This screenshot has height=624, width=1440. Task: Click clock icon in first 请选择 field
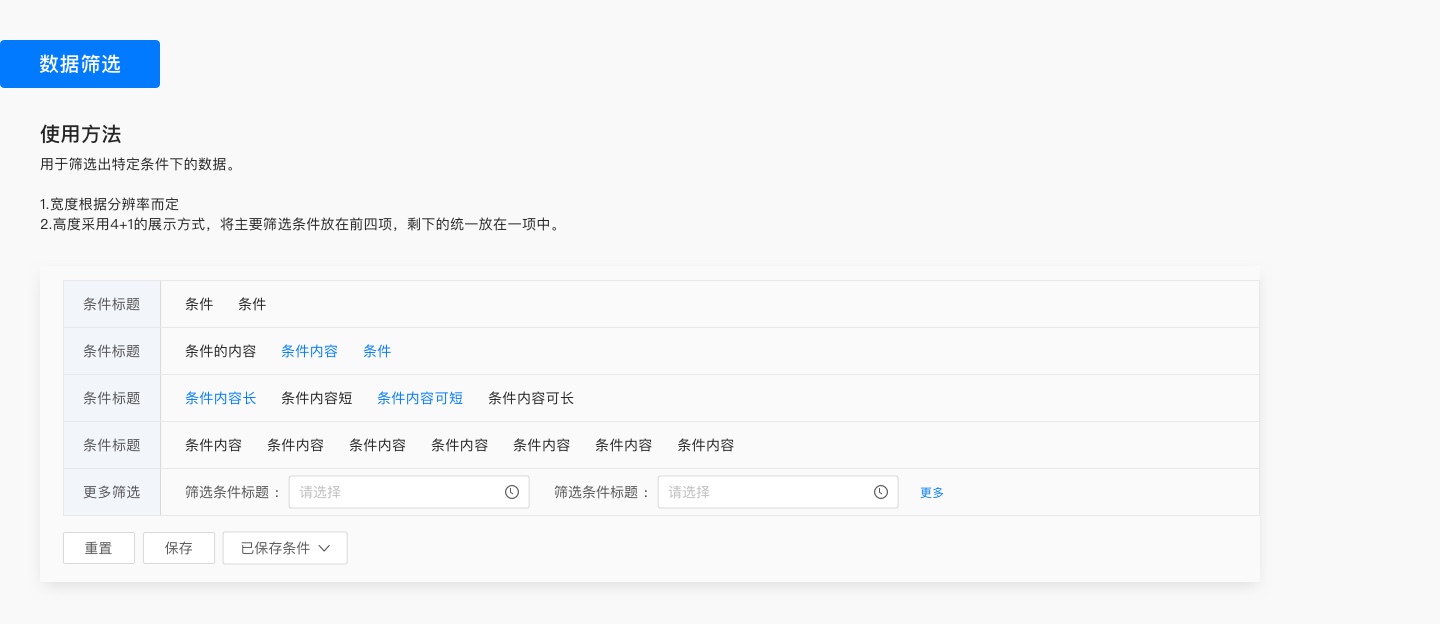click(512, 492)
